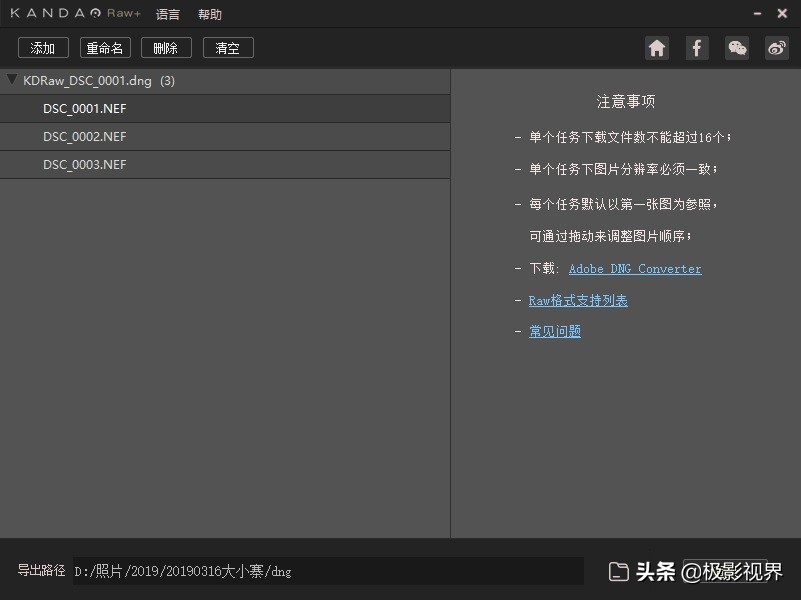This screenshot has width=801, height=600.
Task: Open the 常见问题 FAQ link
Action: click(555, 331)
